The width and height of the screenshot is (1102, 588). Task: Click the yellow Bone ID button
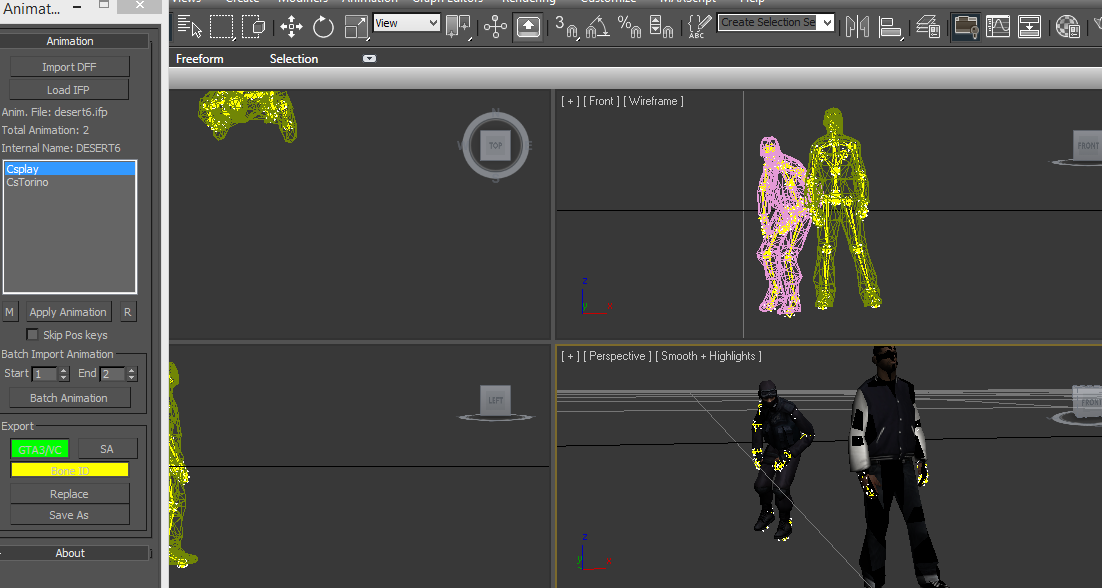70,470
